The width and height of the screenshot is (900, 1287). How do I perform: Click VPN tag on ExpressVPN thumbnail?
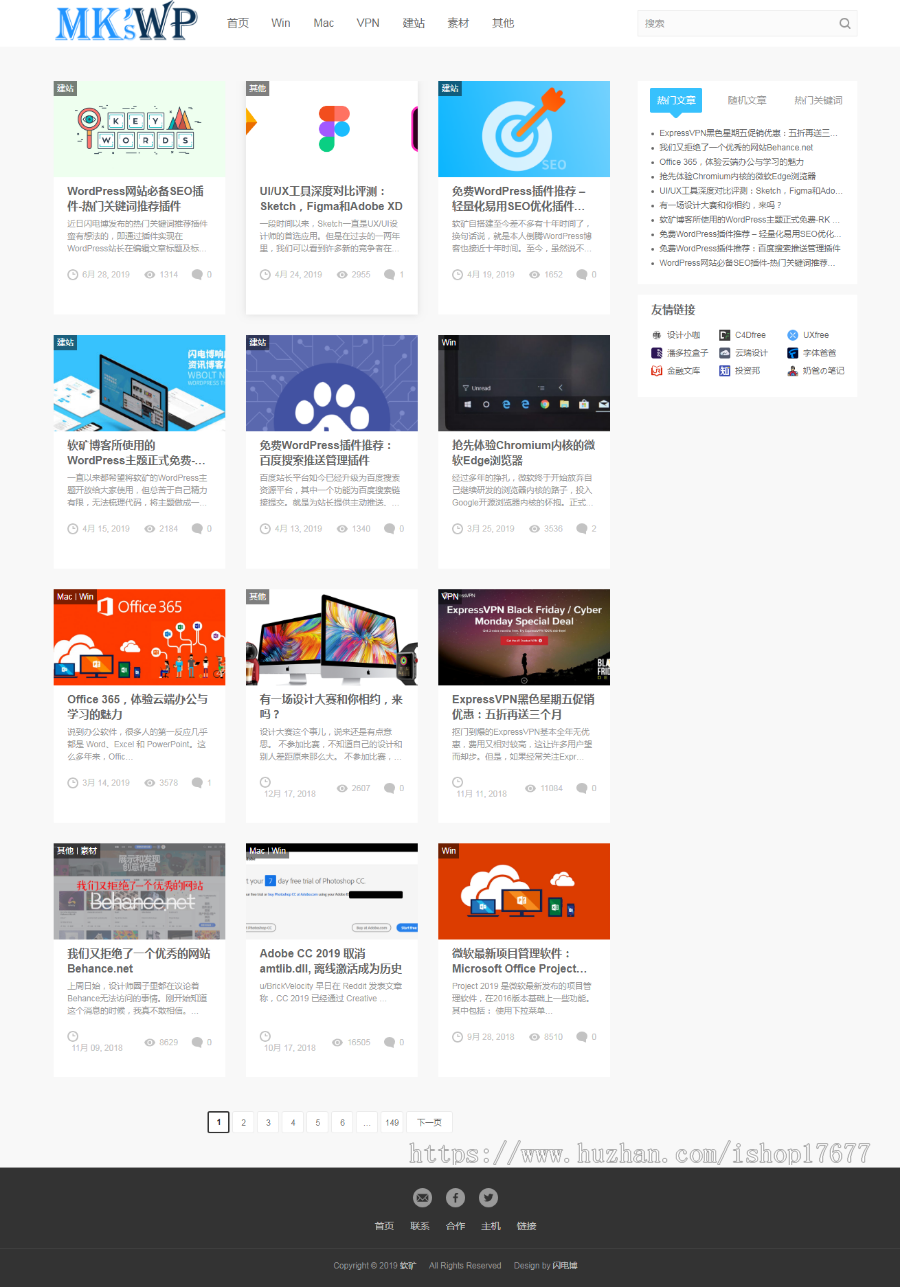tap(449, 596)
